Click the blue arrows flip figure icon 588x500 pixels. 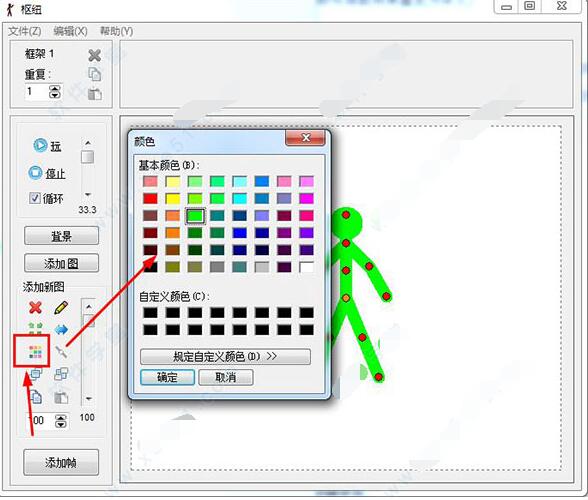(x=61, y=330)
